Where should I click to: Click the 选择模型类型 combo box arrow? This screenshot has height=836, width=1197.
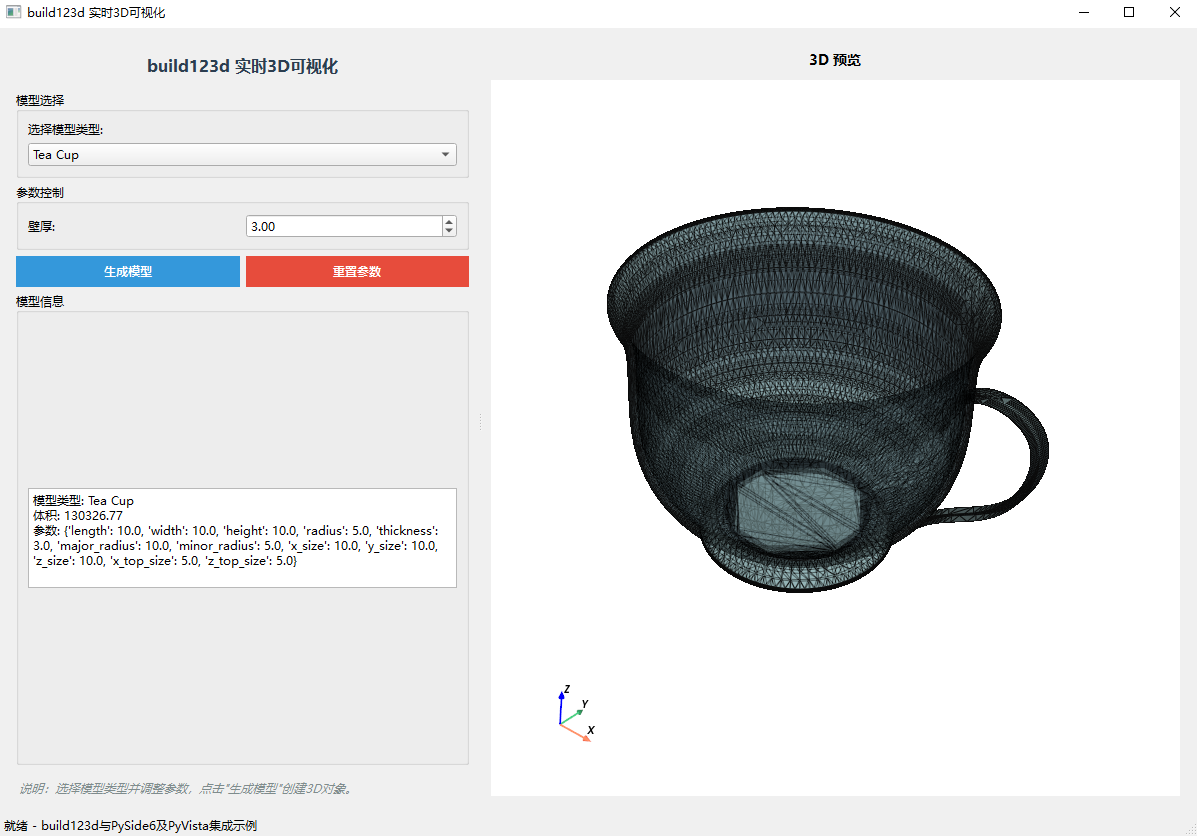click(x=445, y=154)
